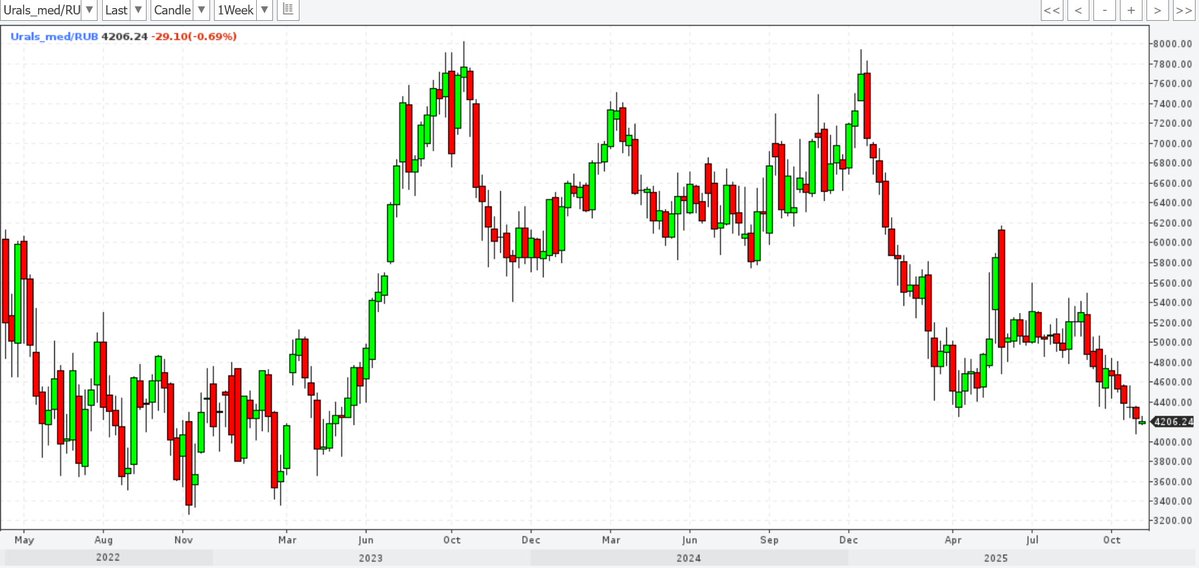Jump to chart start with << button

pos(1052,10)
